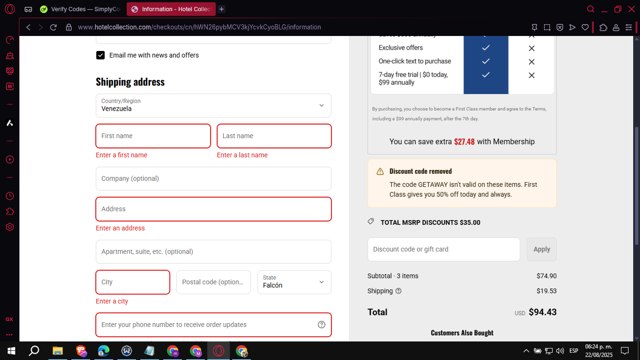Click the "Enter an address" error text
This screenshot has height=360, width=640.
(120, 228)
